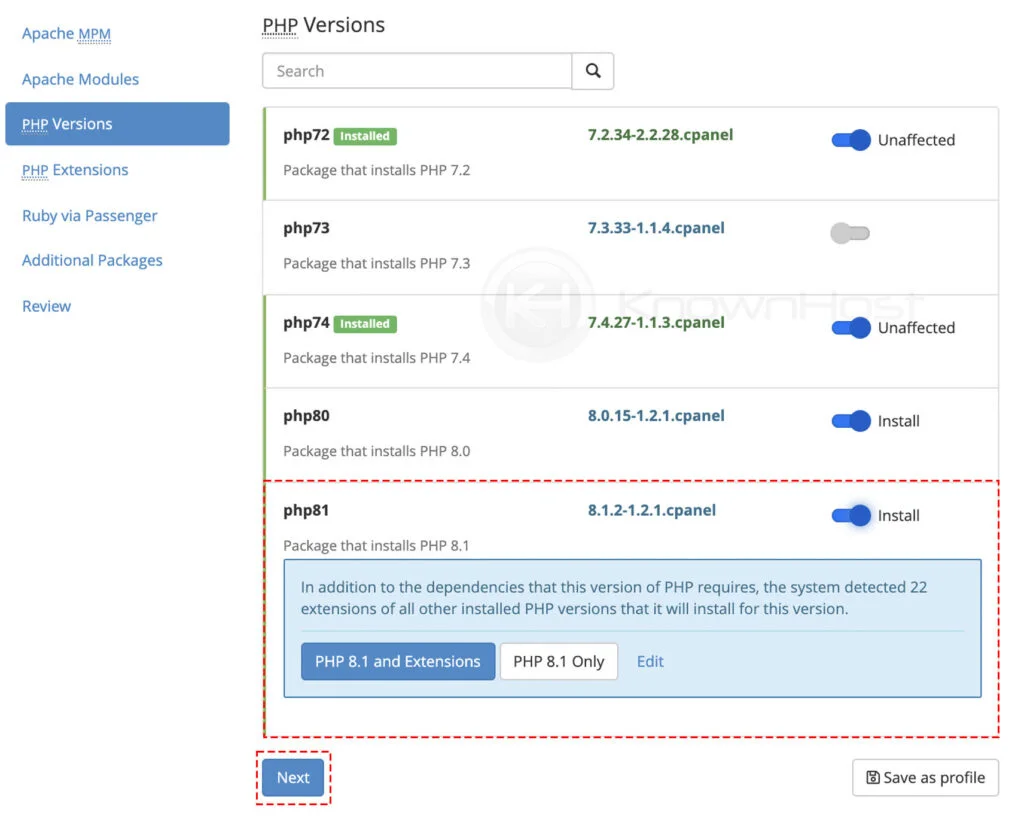This screenshot has height=816, width=1024.
Task: Navigate to Additional Packages
Action: (x=92, y=260)
